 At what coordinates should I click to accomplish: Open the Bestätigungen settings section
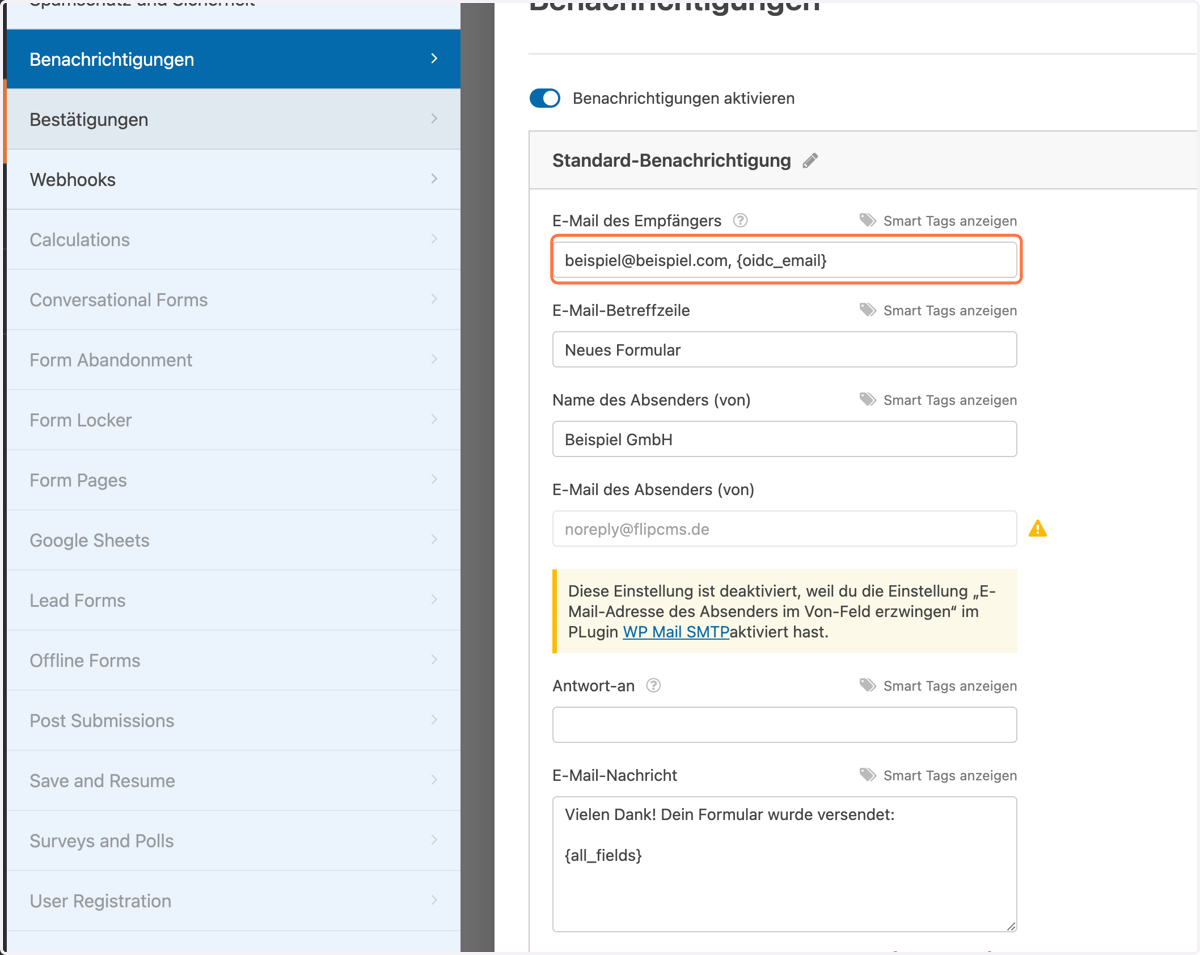(233, 119)
